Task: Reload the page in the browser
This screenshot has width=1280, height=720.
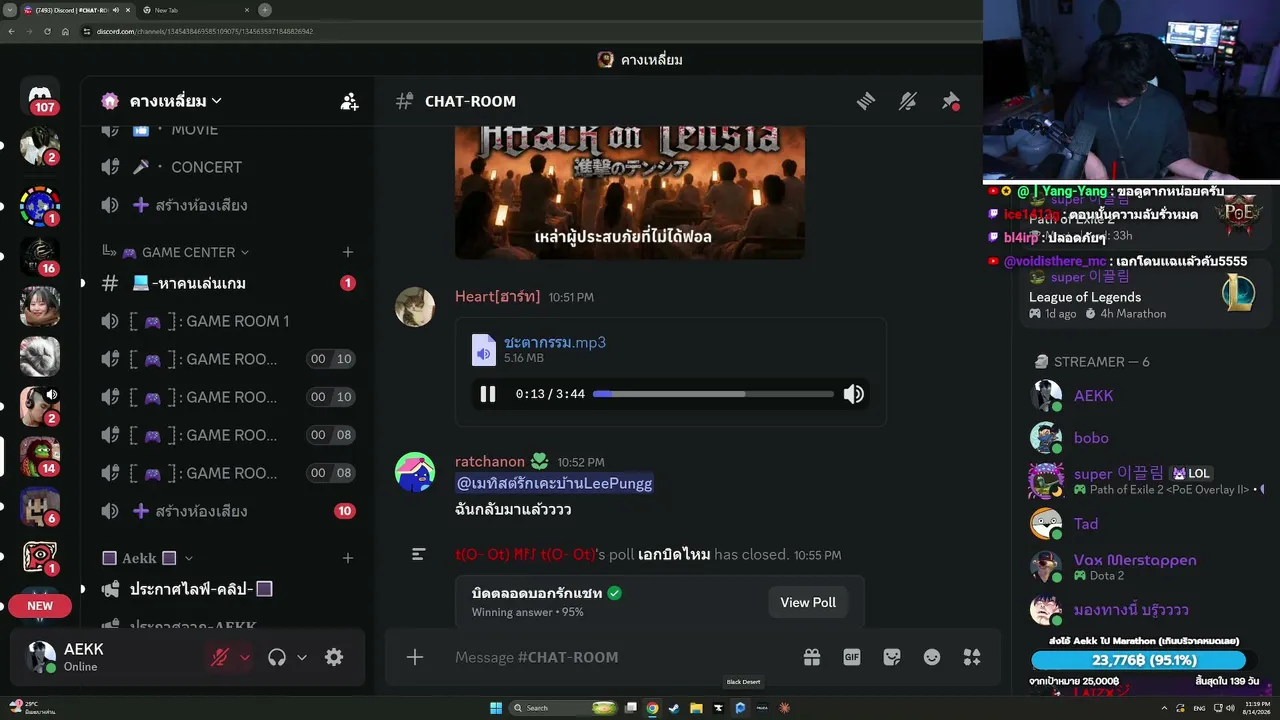Action: coord(47,31)
